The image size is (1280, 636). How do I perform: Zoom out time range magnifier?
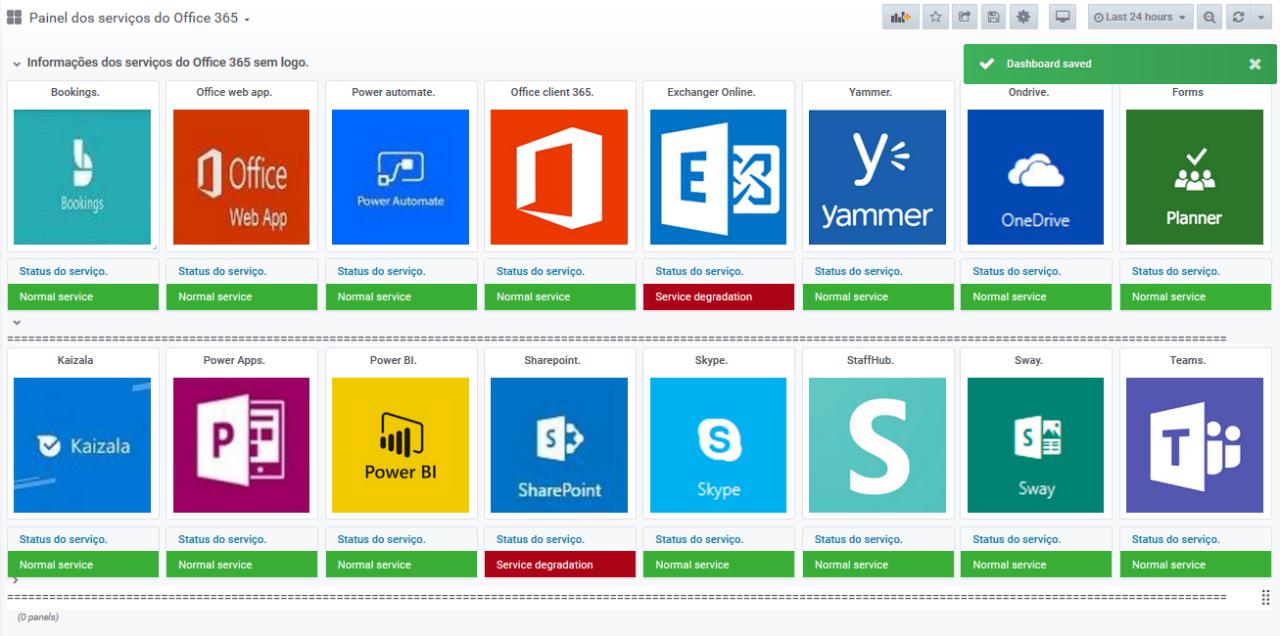[1210, 17]
